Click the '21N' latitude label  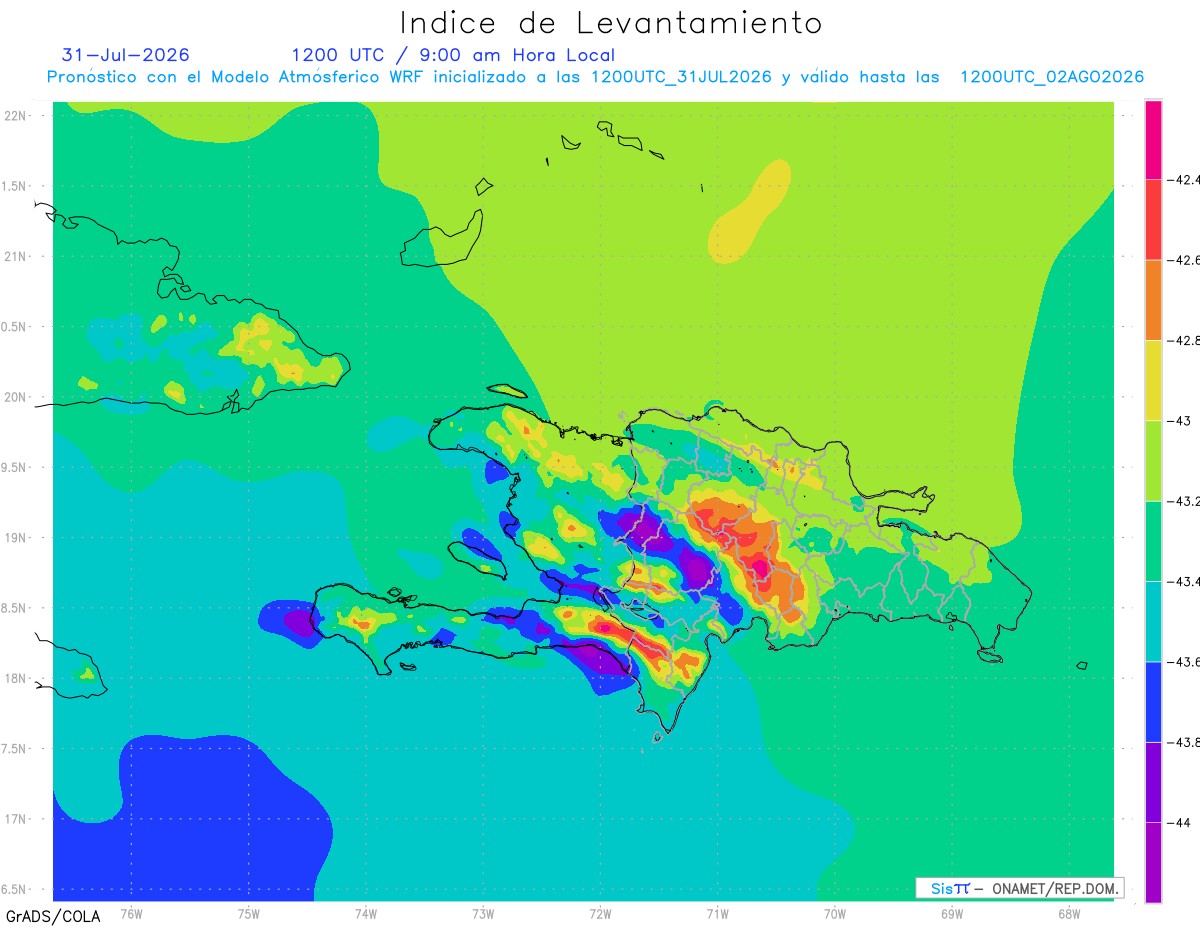[x=17, y=256]
